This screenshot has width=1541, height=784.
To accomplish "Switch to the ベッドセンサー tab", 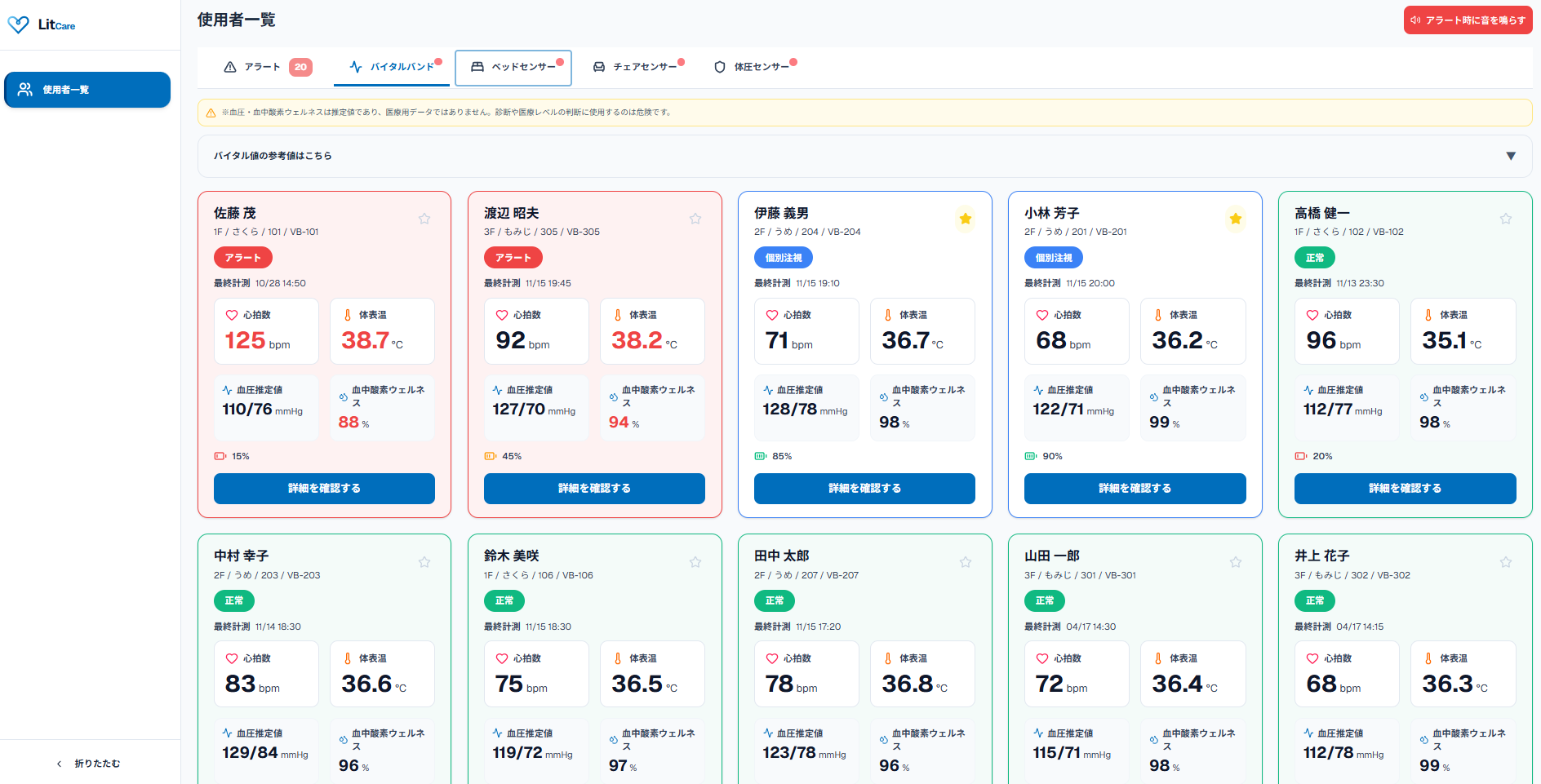I will [513, 67].
